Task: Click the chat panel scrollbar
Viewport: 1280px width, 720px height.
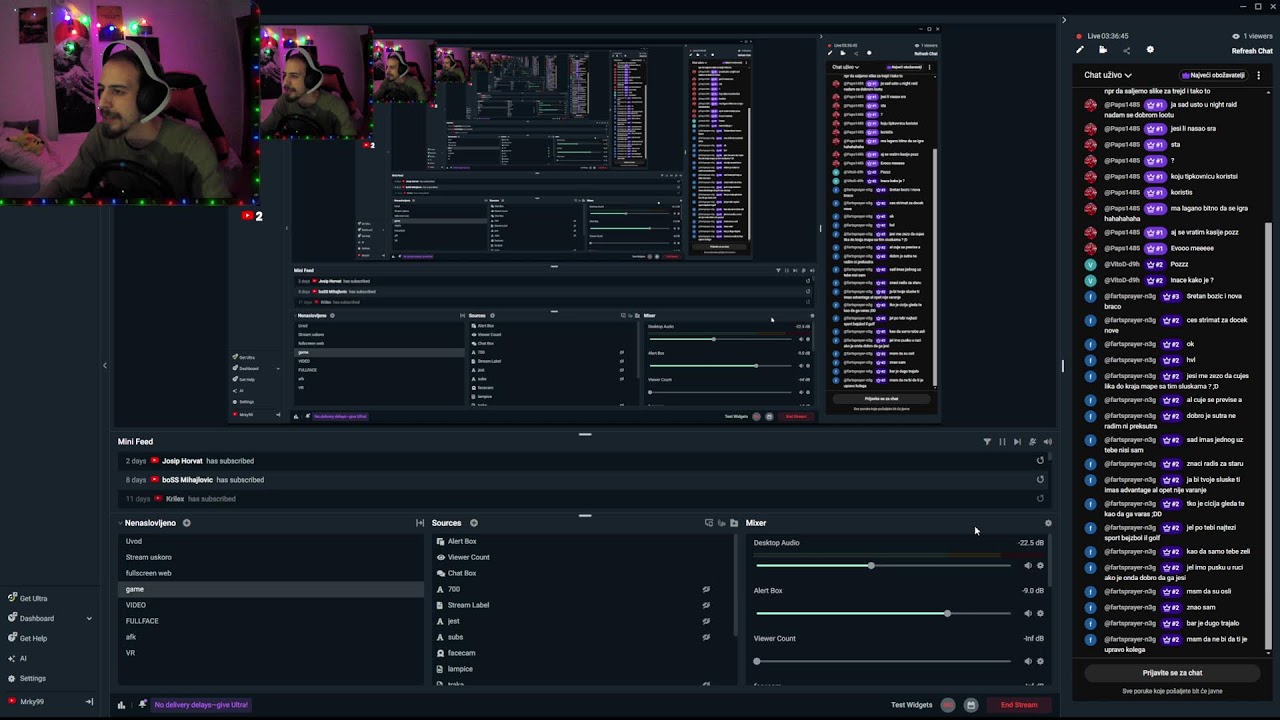Action: (1269, 435)
